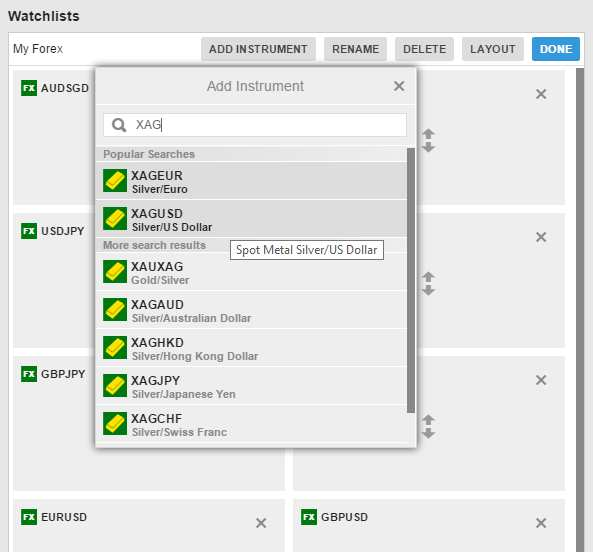This screenshot has width=593, height=552.
Task: Click the GBPUSD FX icon
Action: coord(309,517)
